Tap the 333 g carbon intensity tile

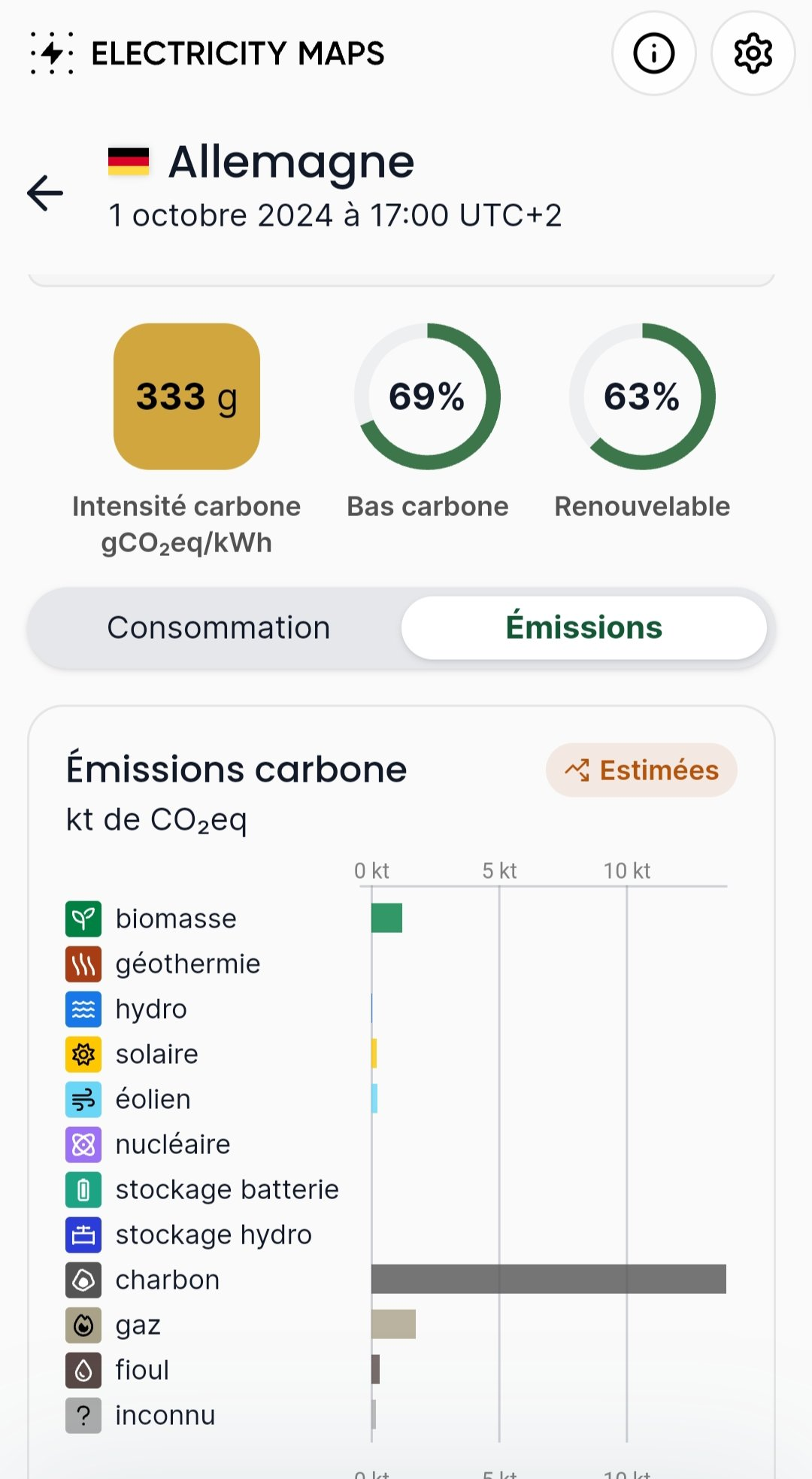[x=186, y=396]
